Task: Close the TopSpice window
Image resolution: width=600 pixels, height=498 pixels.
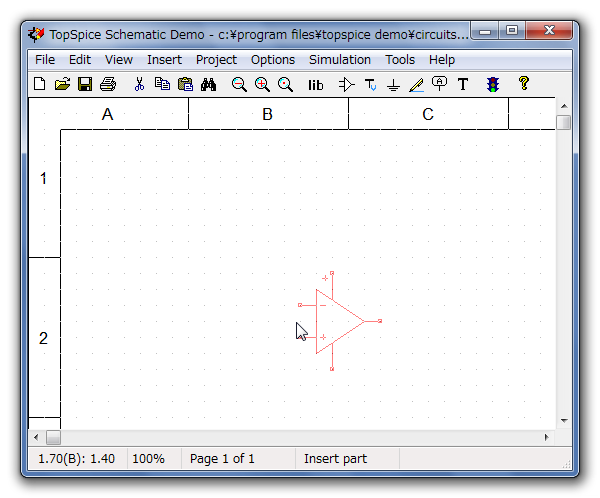Action: tap(549, 31)
